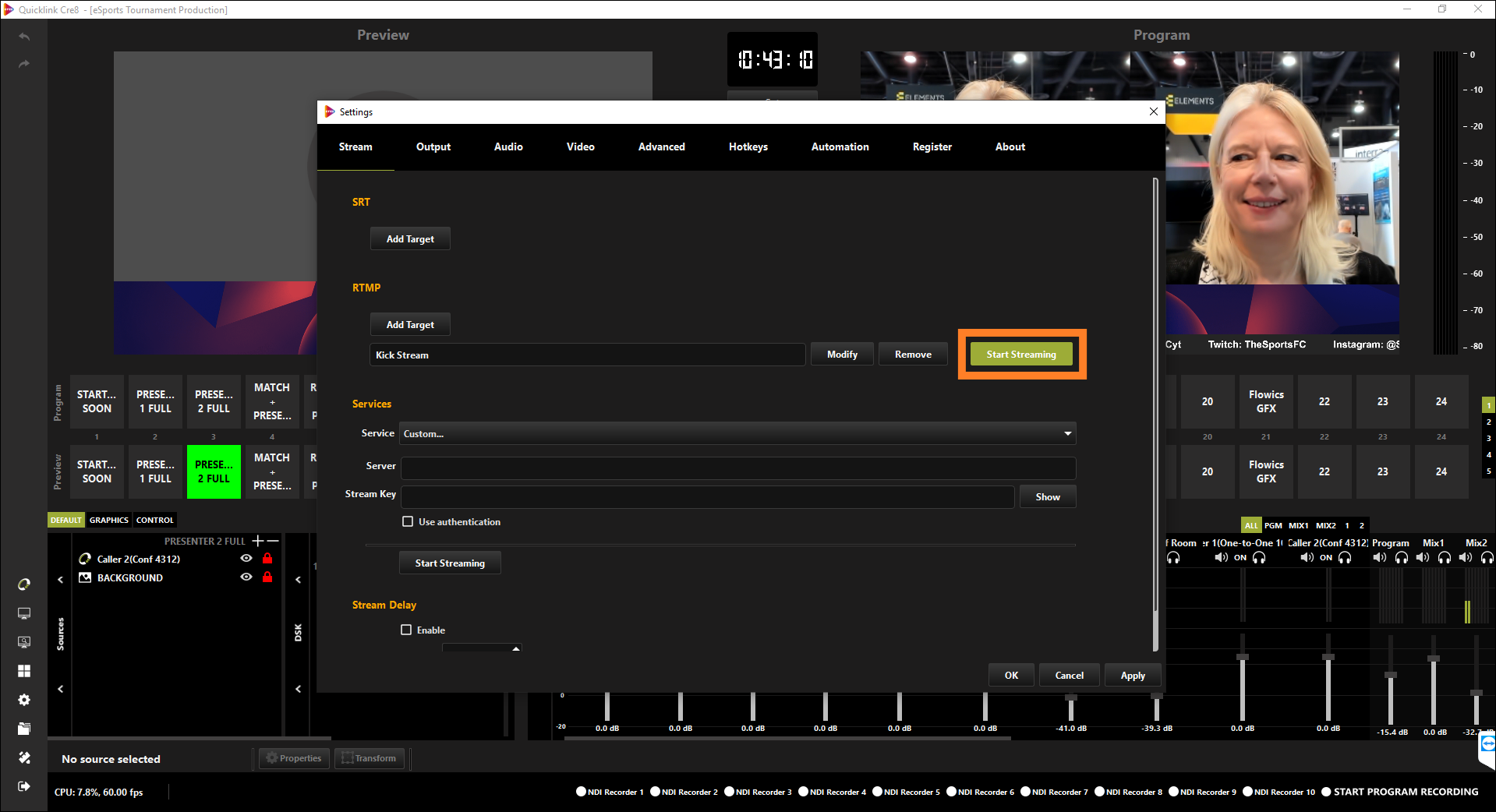Click Caller 2 headphones monitor icon

(x=1345, y=557)
